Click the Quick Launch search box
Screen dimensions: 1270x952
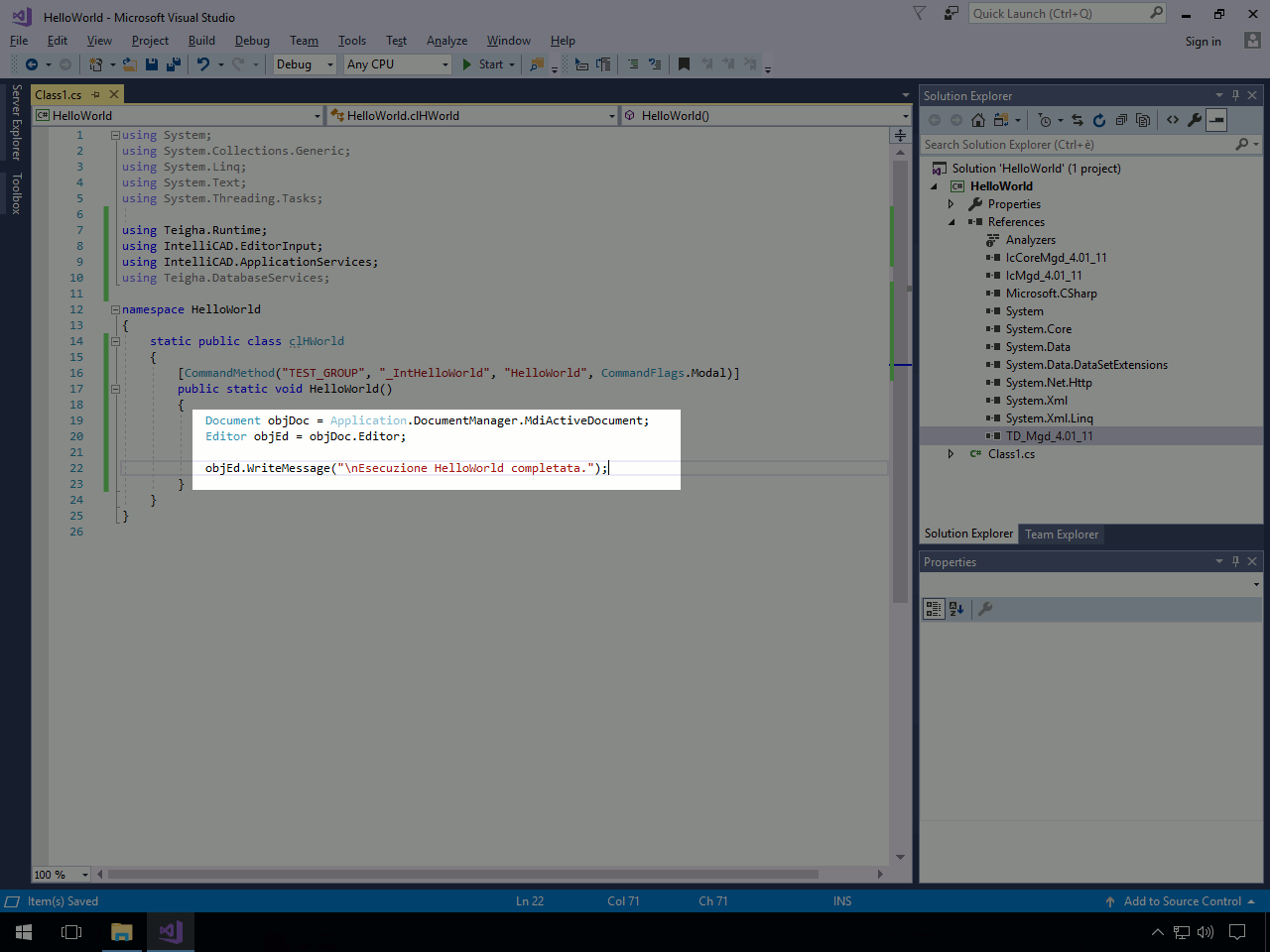click(x=1068, y=13)
